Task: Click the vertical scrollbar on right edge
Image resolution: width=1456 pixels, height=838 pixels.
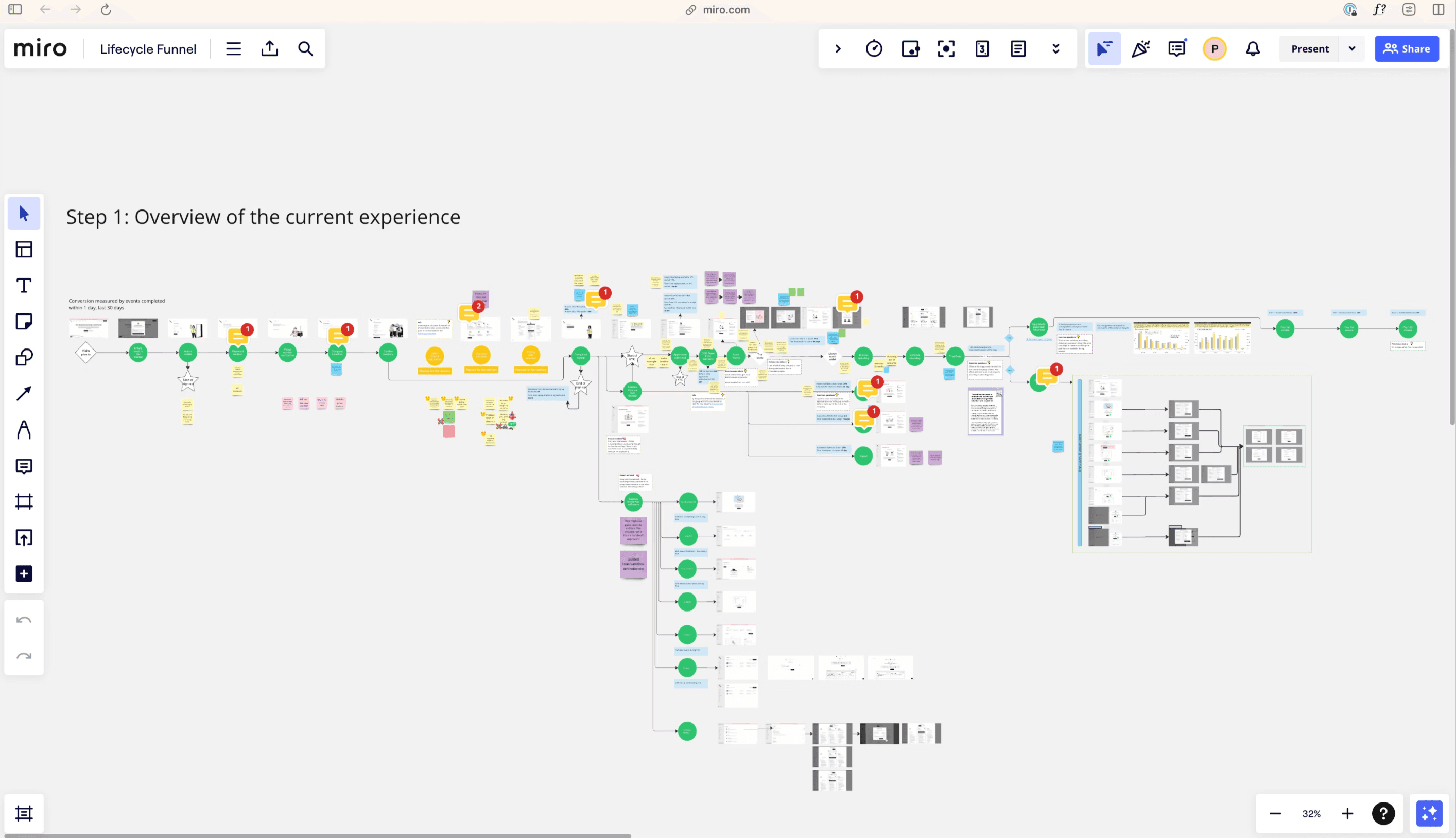Action: click(1452, 228)
